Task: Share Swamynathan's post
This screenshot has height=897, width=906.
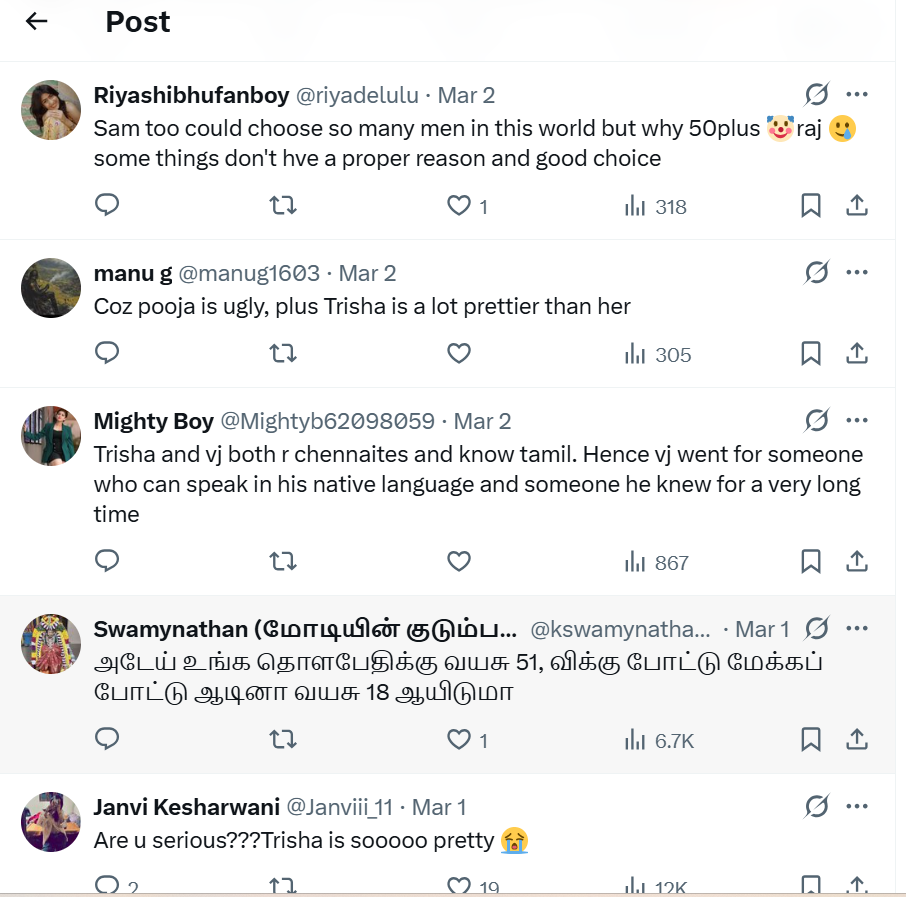Action: pyautogui.click(x=857, y=739)
